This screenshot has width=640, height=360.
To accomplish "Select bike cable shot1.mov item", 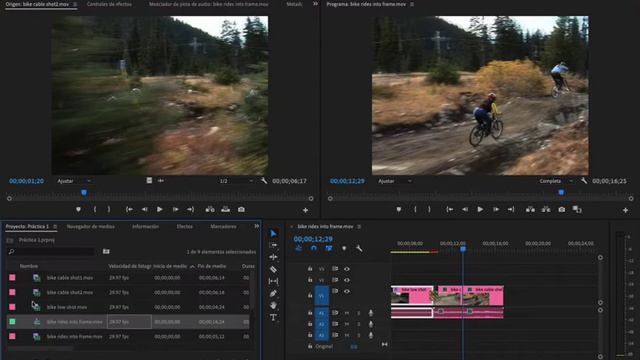I will tap(70, 278).
